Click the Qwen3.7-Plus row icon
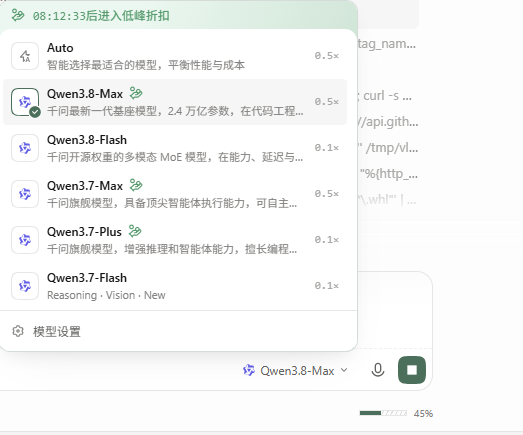 (x=25, y=240)
